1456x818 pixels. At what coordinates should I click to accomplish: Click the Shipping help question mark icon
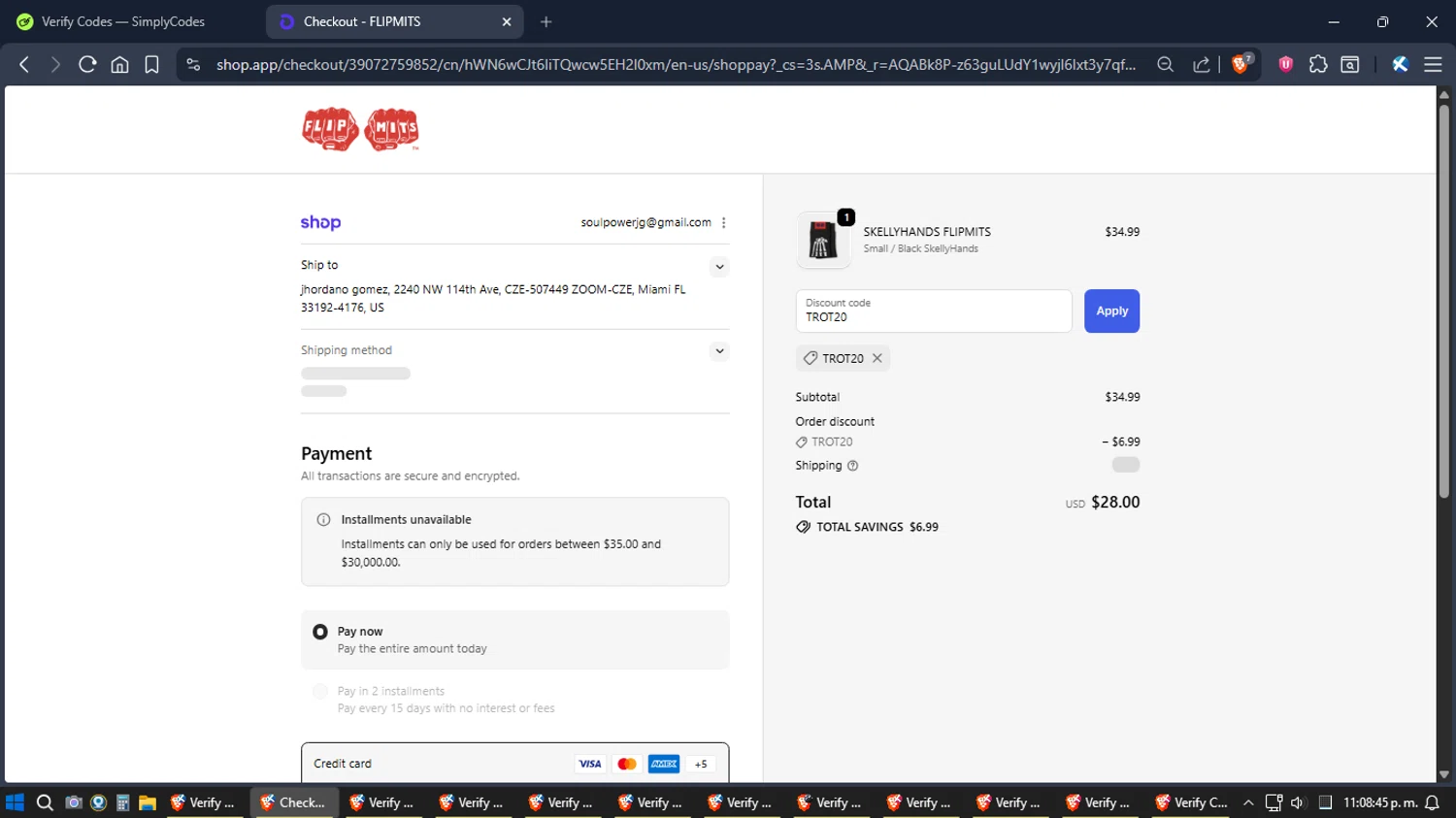coord(852,466)
